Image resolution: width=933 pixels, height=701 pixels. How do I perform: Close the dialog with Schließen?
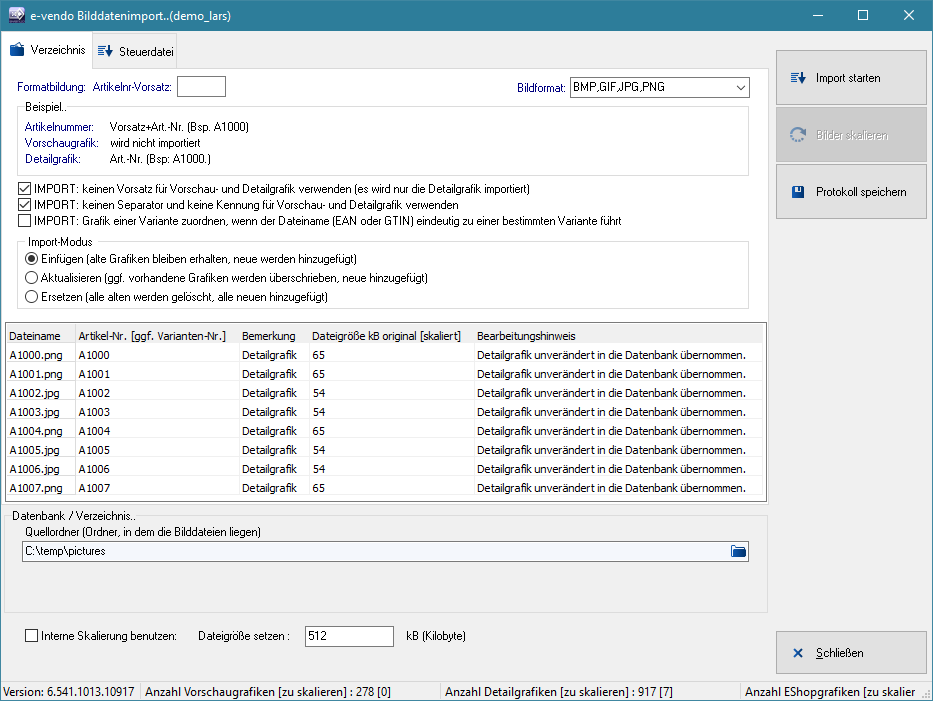[x=851, y=653]
